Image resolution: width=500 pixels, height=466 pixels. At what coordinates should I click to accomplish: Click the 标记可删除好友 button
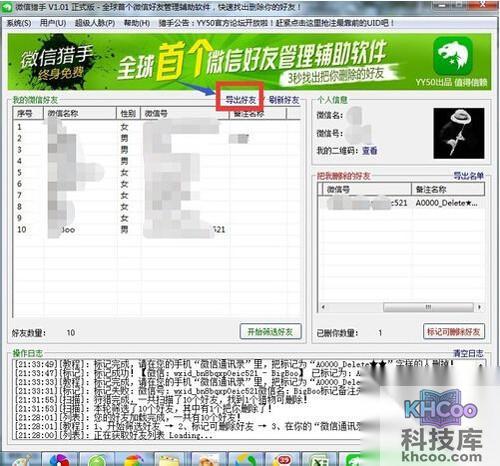click(x=454, y=332)
